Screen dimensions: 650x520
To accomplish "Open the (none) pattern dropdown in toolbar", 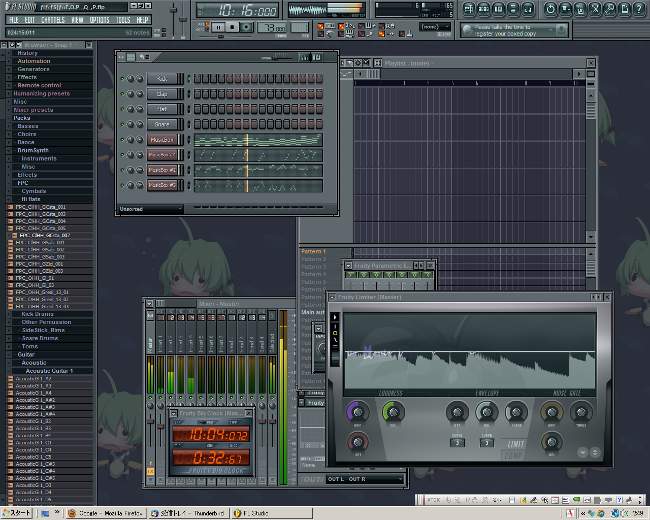I will [x=434, y=27].
